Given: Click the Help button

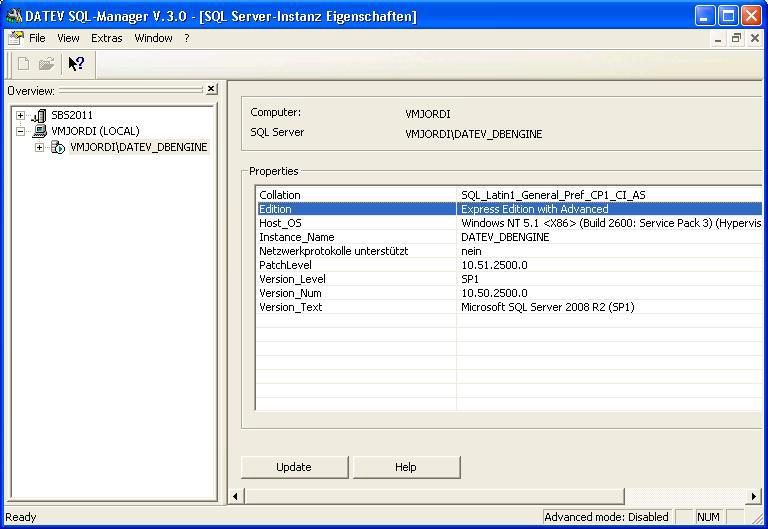Looking at the screenshot, I should (406, 467).
